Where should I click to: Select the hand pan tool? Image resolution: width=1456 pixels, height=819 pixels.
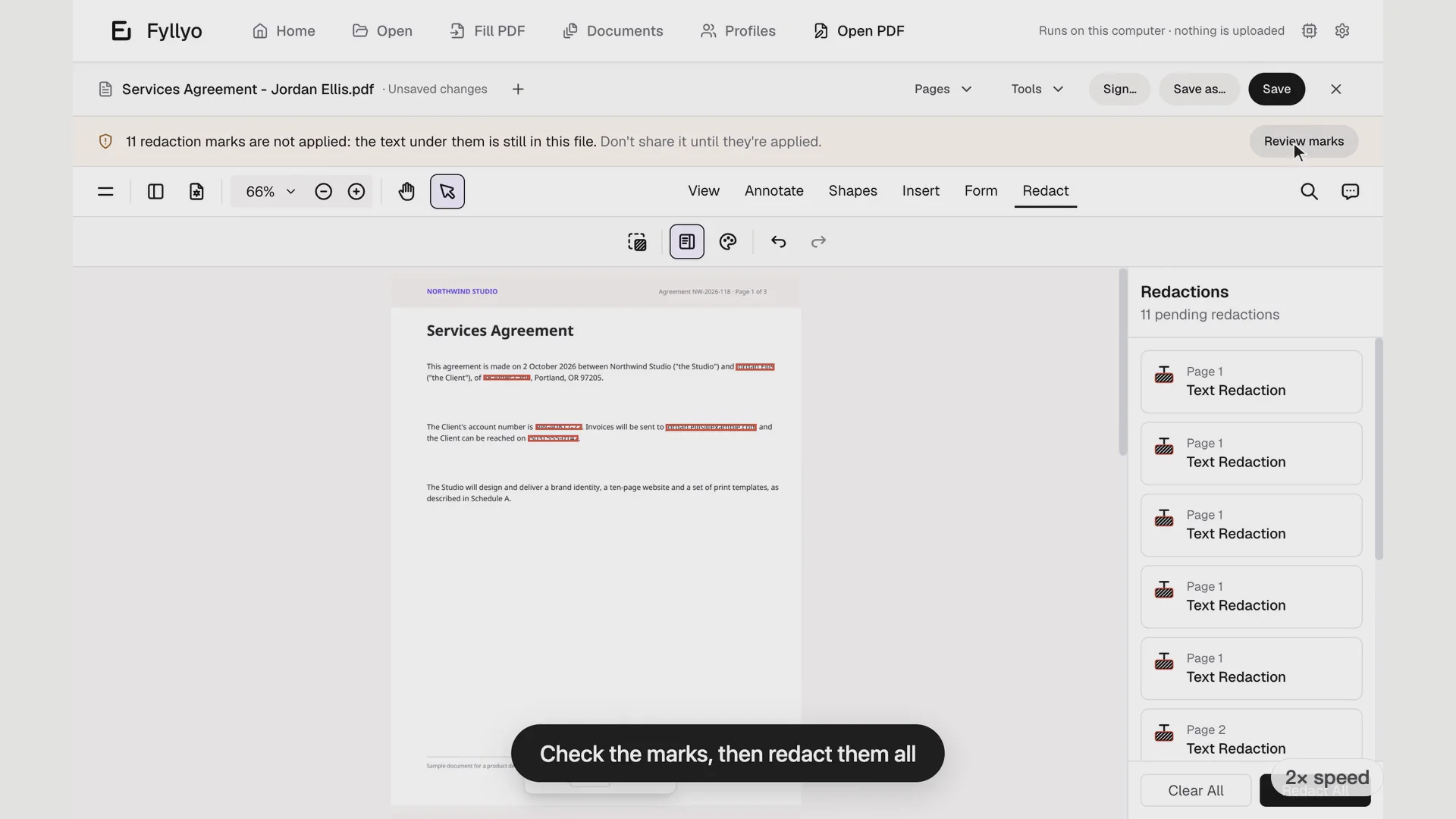pos(406,192)
